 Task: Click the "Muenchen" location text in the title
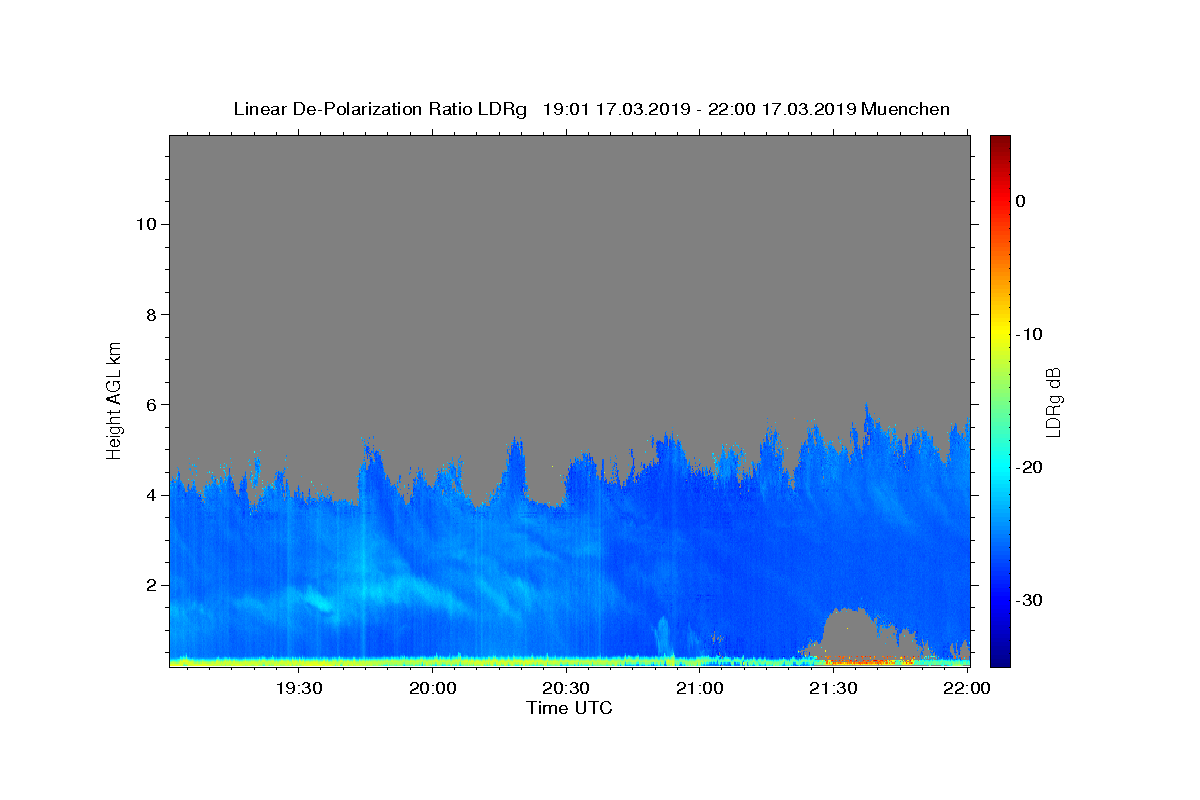coord(905,109)
